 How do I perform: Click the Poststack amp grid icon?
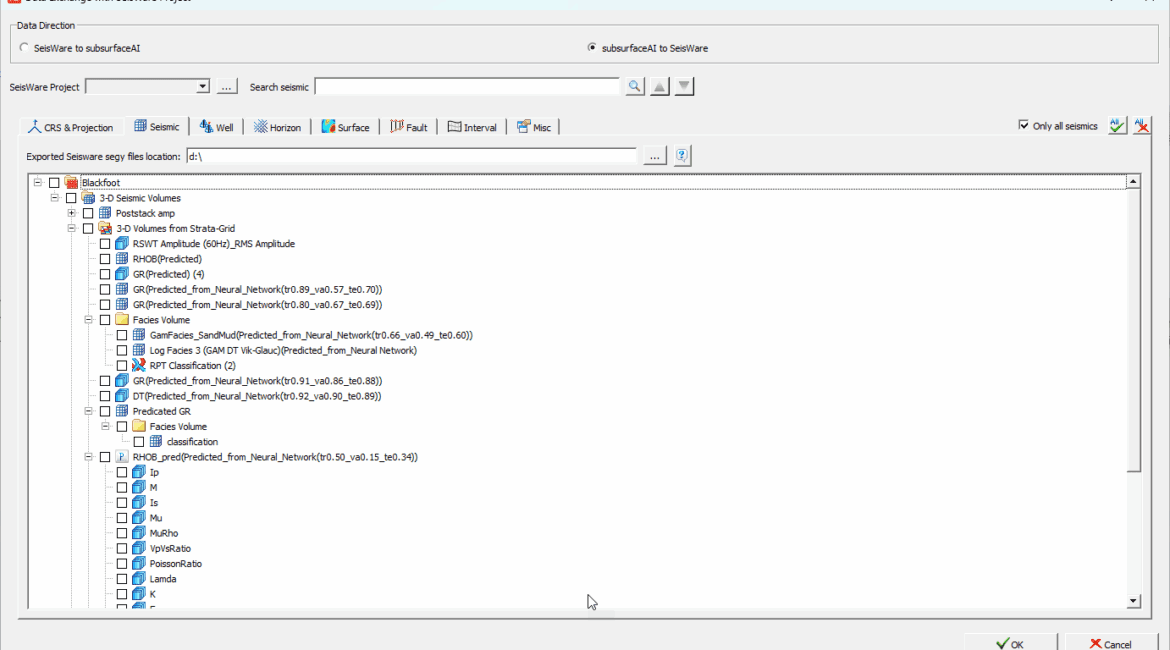105,213
